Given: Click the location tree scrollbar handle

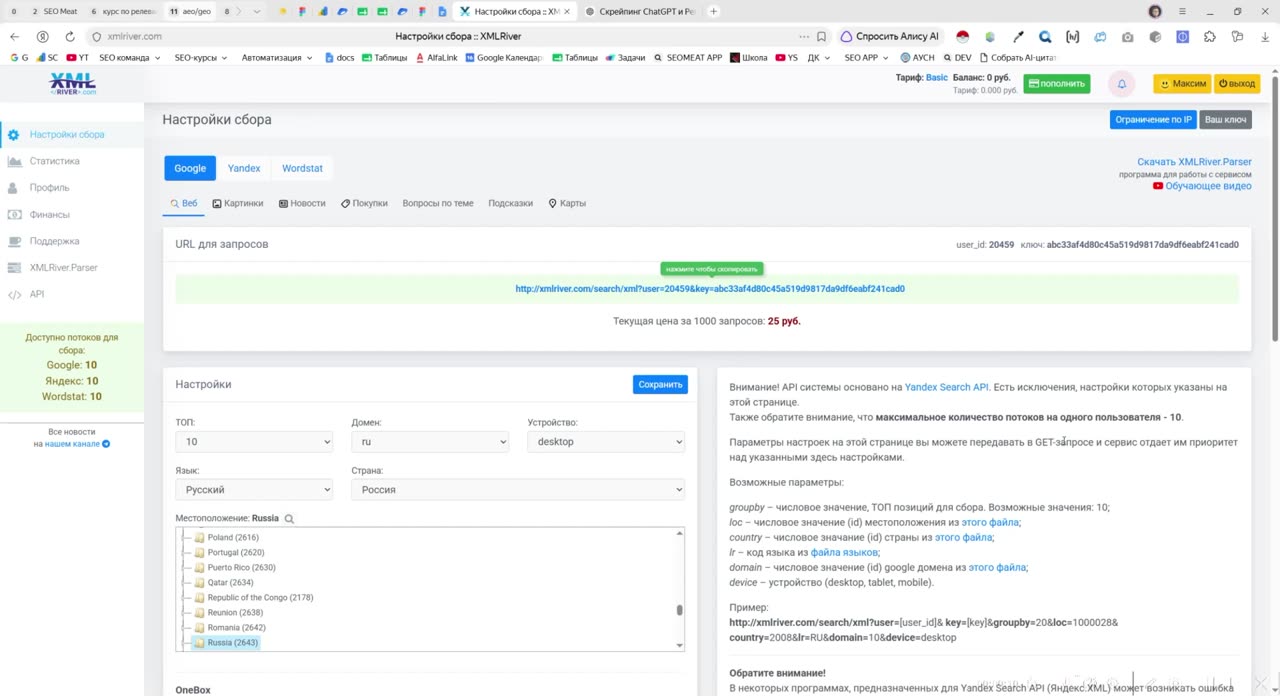Looking at the screenshot, I should point(680,609).
